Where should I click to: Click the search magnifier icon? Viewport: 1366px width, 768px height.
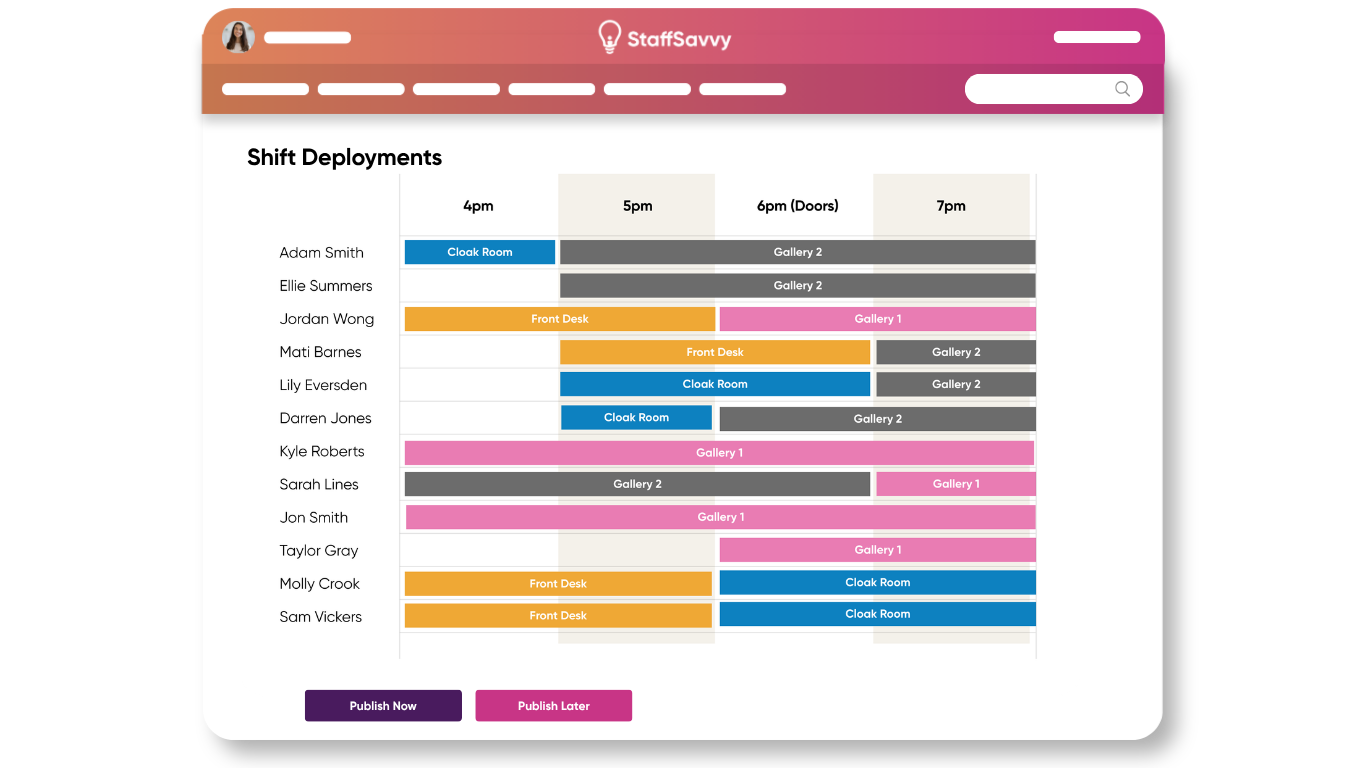[x=1122, y=89]
